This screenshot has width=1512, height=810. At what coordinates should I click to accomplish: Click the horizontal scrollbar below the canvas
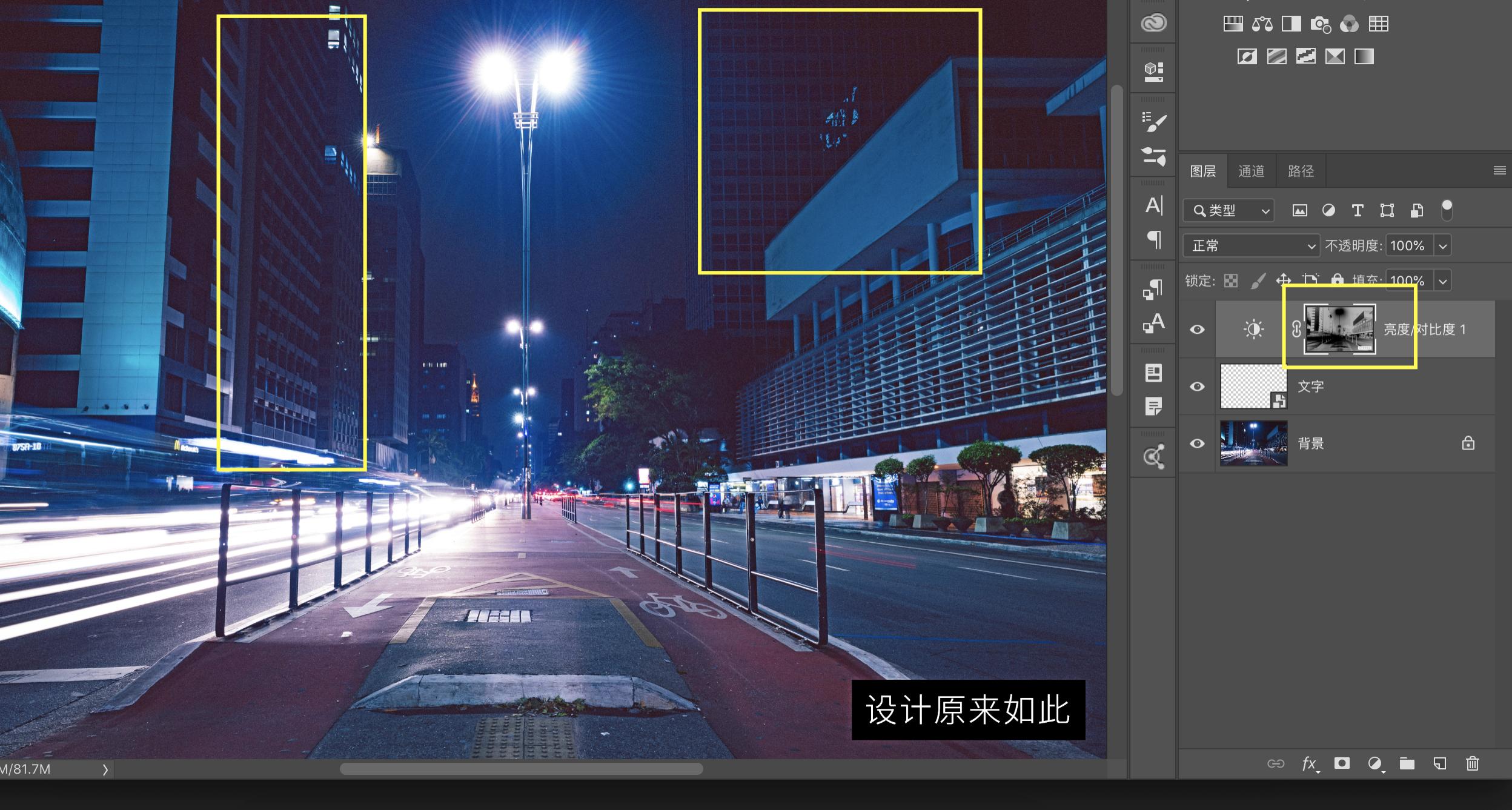coord(521,769)
